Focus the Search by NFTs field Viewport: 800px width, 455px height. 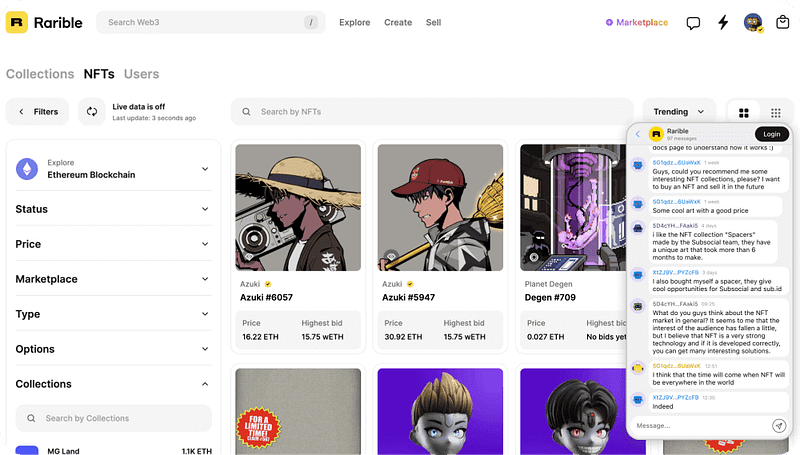(x=432, y=112)
